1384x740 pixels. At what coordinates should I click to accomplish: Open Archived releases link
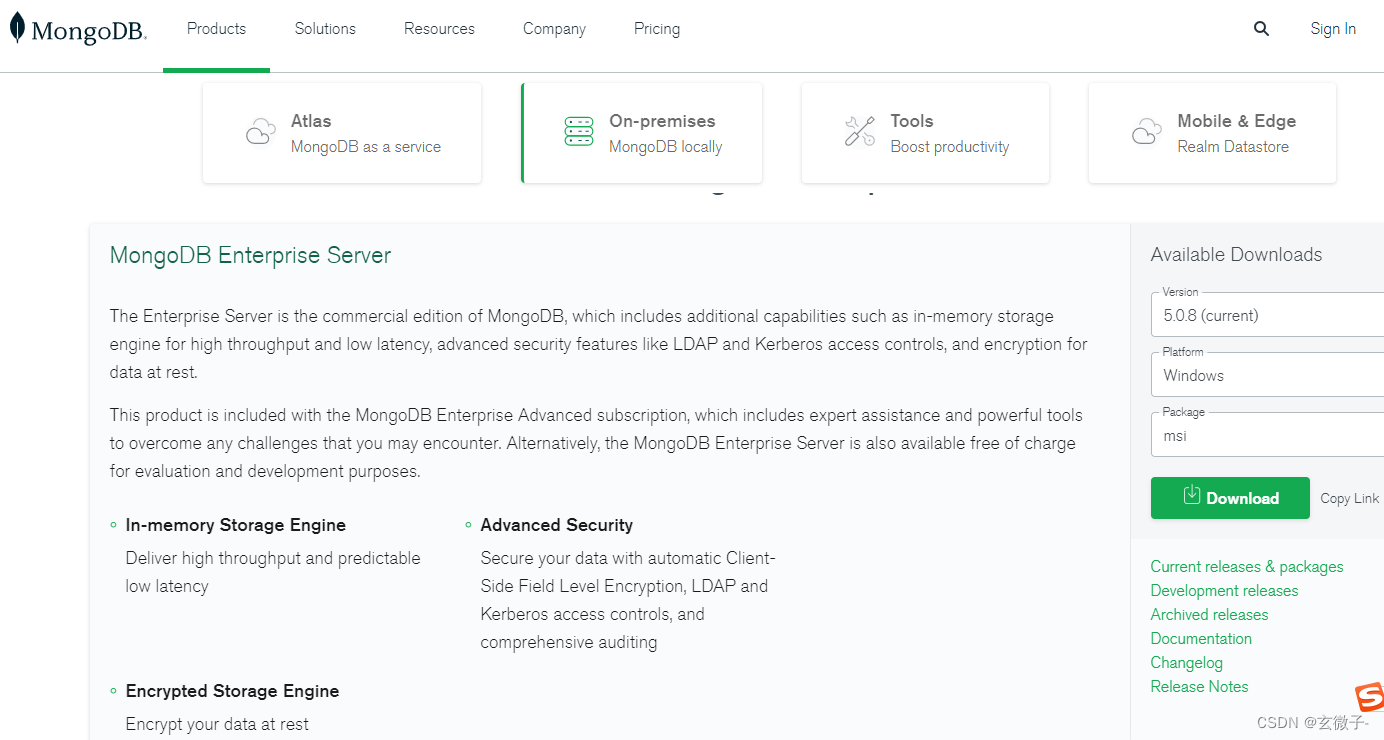point(1209,614)
